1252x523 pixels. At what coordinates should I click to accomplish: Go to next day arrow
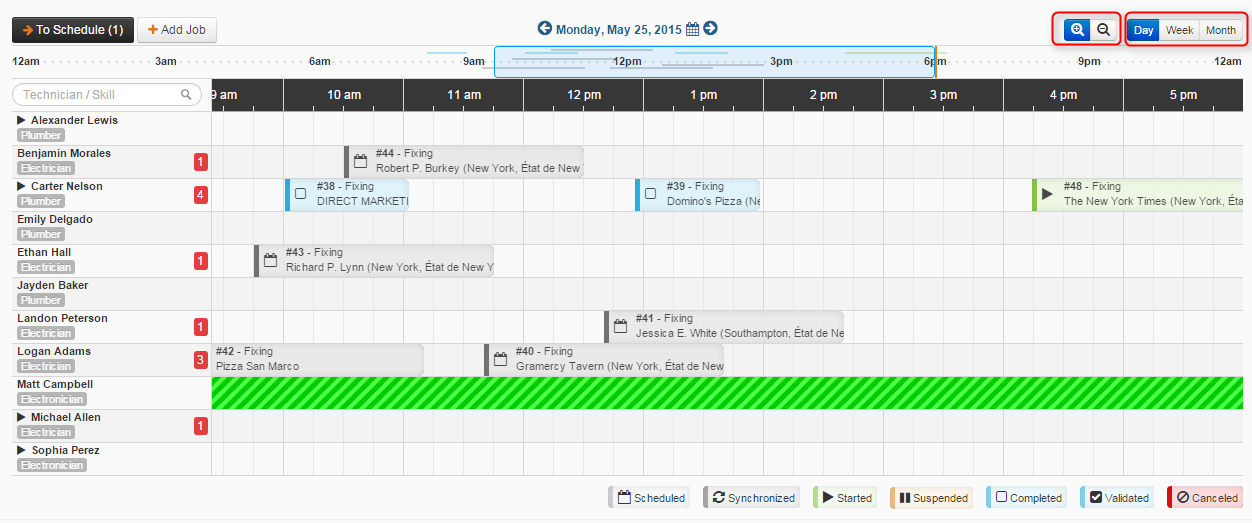point(710,29)
